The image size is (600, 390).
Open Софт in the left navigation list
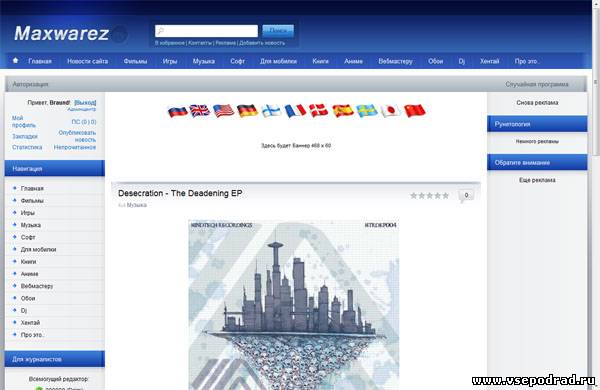(28, 237)
